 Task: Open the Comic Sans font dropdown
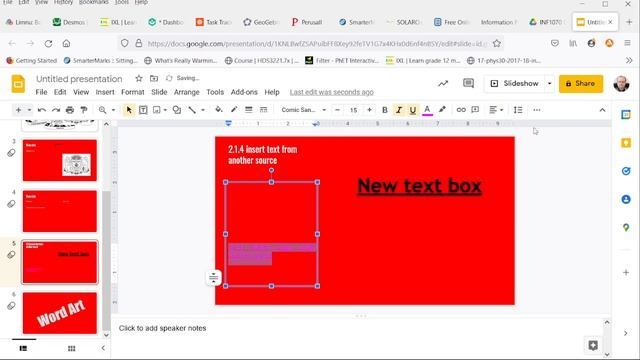[303, 110]
